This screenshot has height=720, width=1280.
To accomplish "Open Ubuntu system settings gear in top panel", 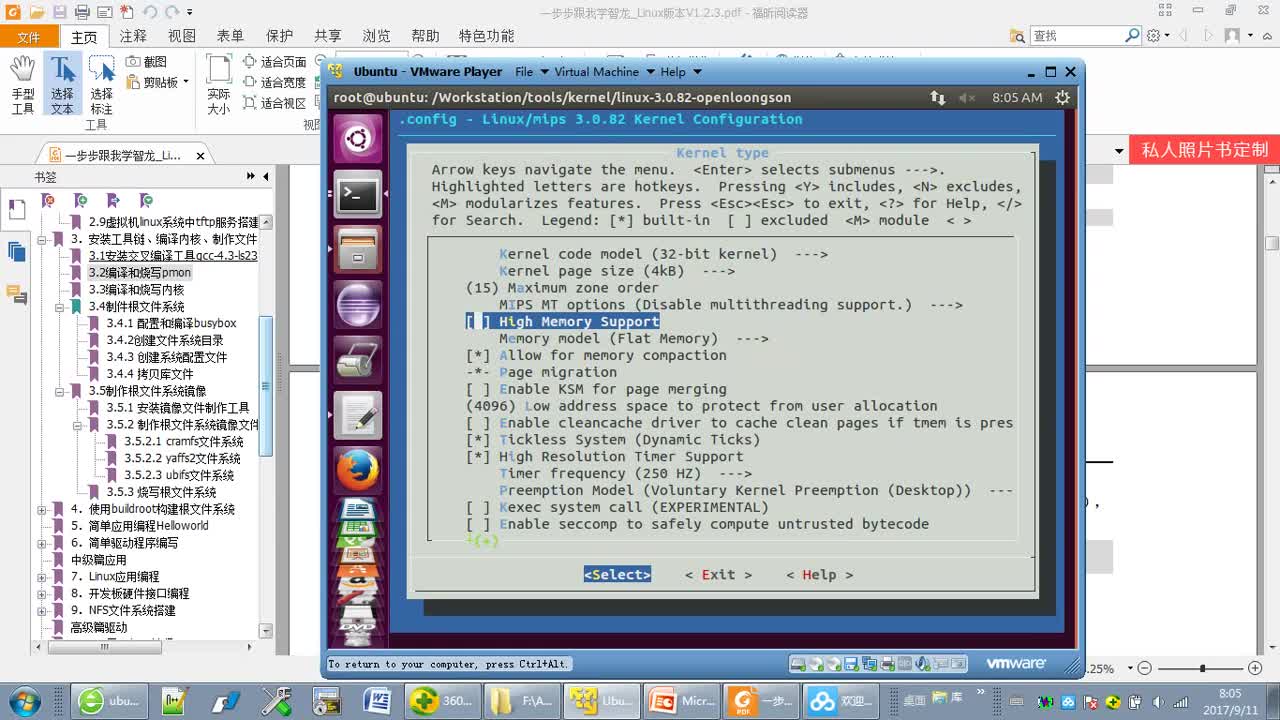I will [x=1062, y=98].
